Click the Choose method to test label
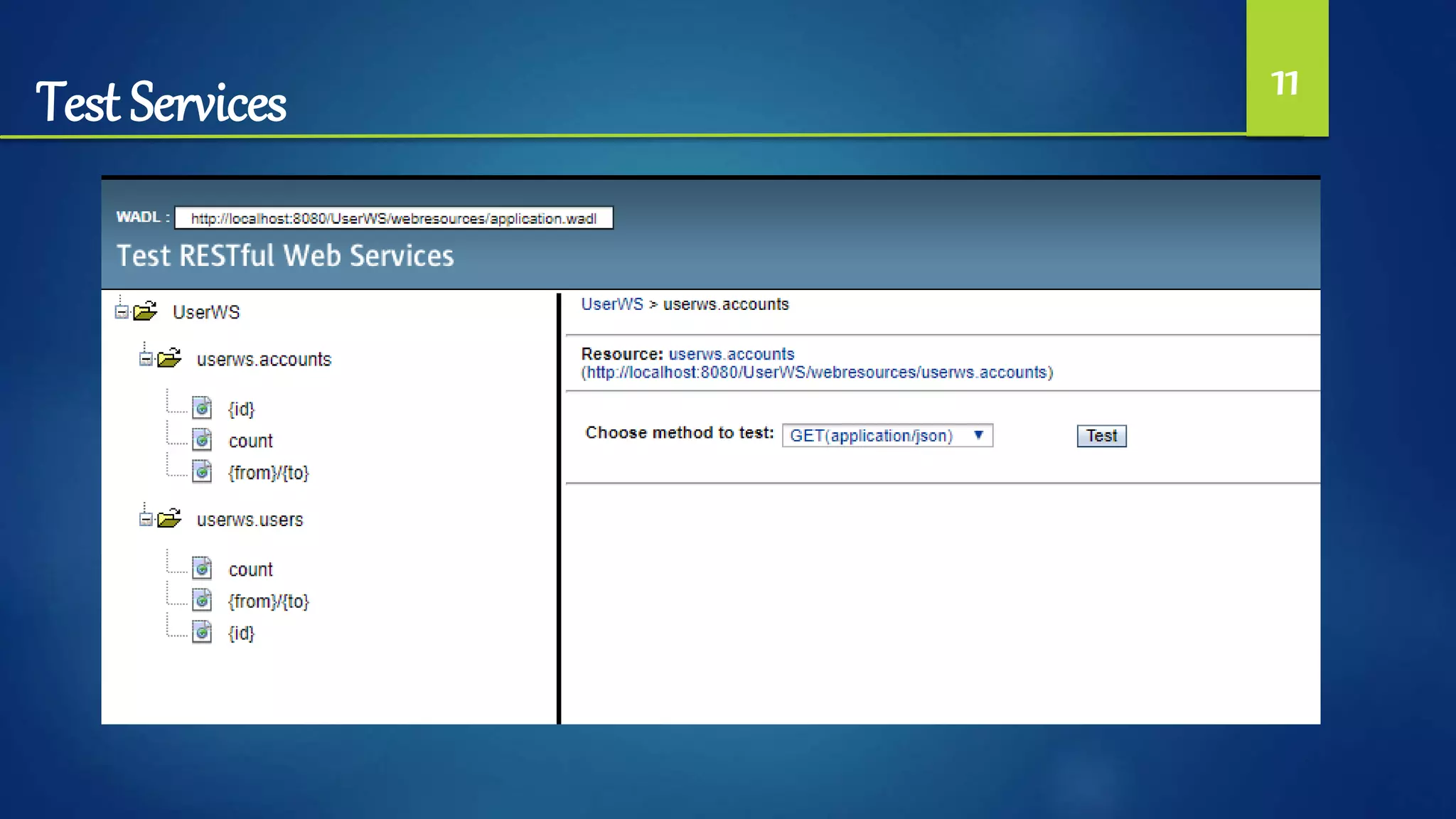 pos(680,433)
